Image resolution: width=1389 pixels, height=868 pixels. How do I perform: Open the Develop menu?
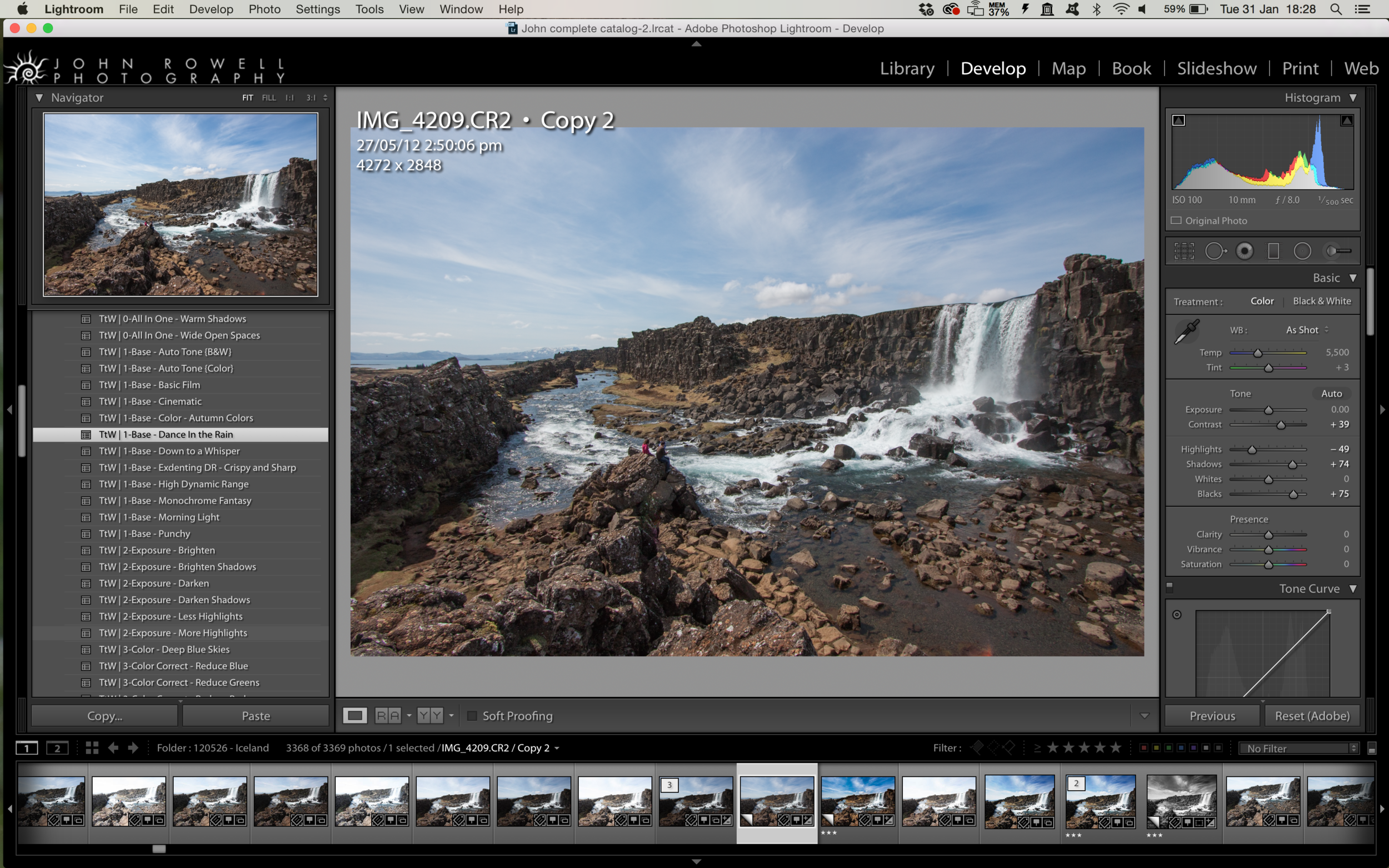coord(211,9)
